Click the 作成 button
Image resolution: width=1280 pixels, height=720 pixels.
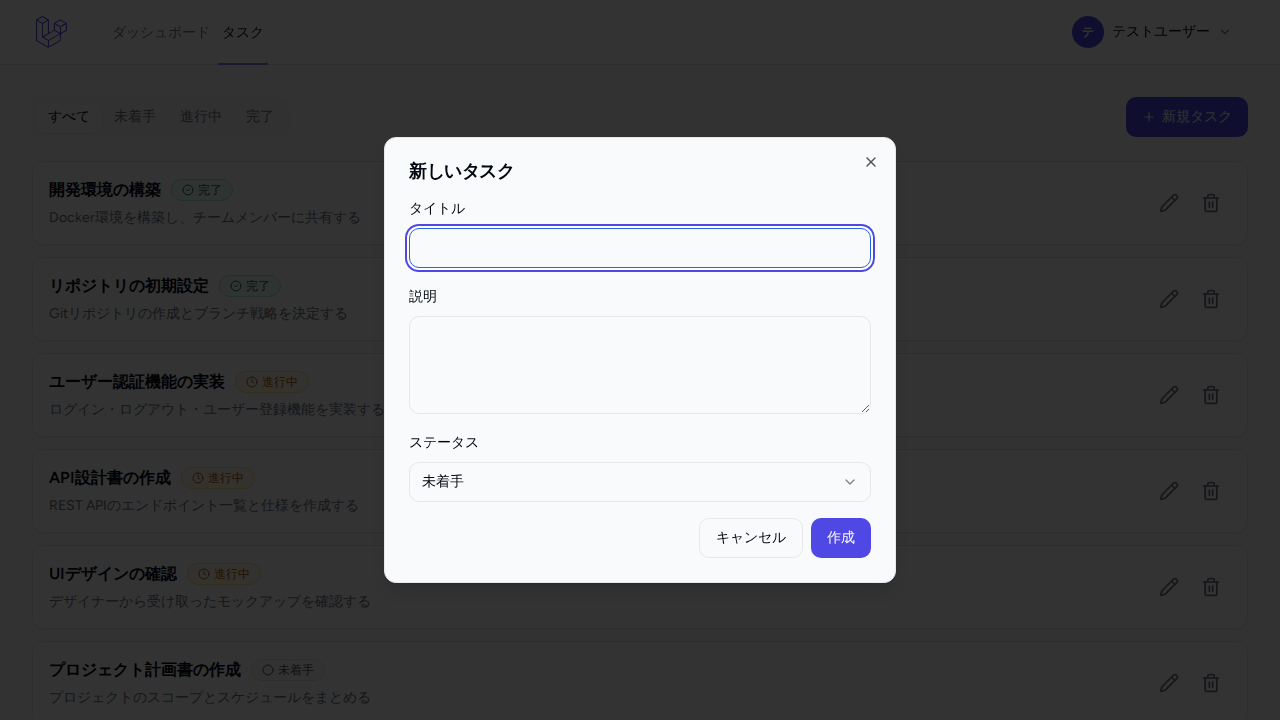841,538
